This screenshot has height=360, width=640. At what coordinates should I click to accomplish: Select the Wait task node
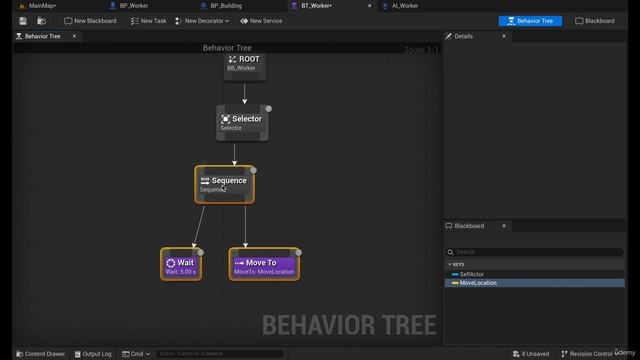pos(181,264)
